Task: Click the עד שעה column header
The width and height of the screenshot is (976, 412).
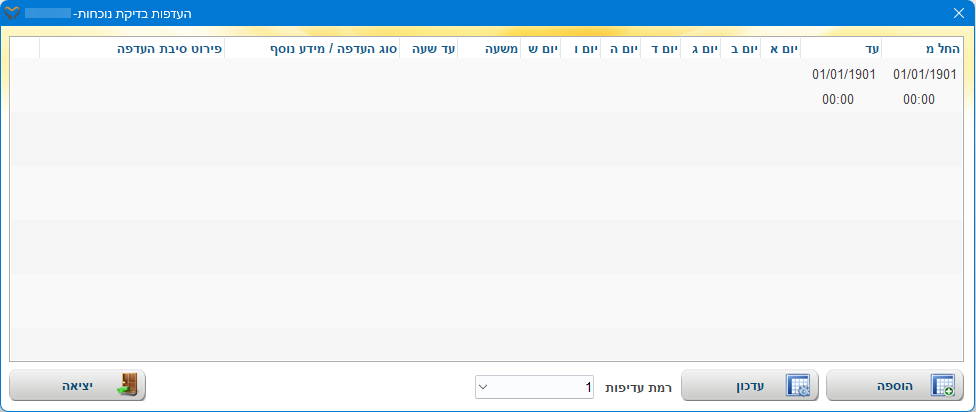Action: [429, 48]
